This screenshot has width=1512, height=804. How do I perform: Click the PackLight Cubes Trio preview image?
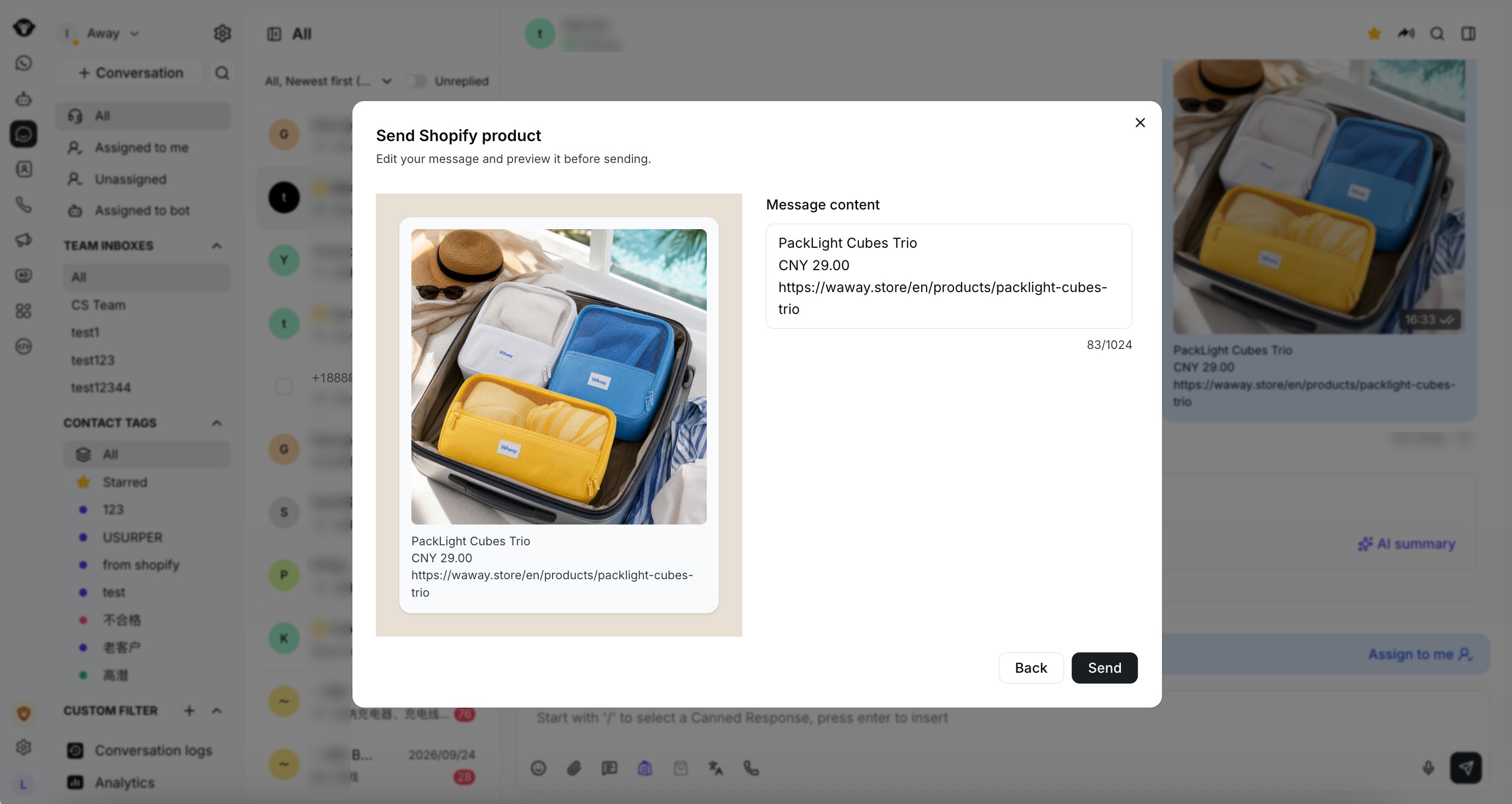click(x=559, y=377)
